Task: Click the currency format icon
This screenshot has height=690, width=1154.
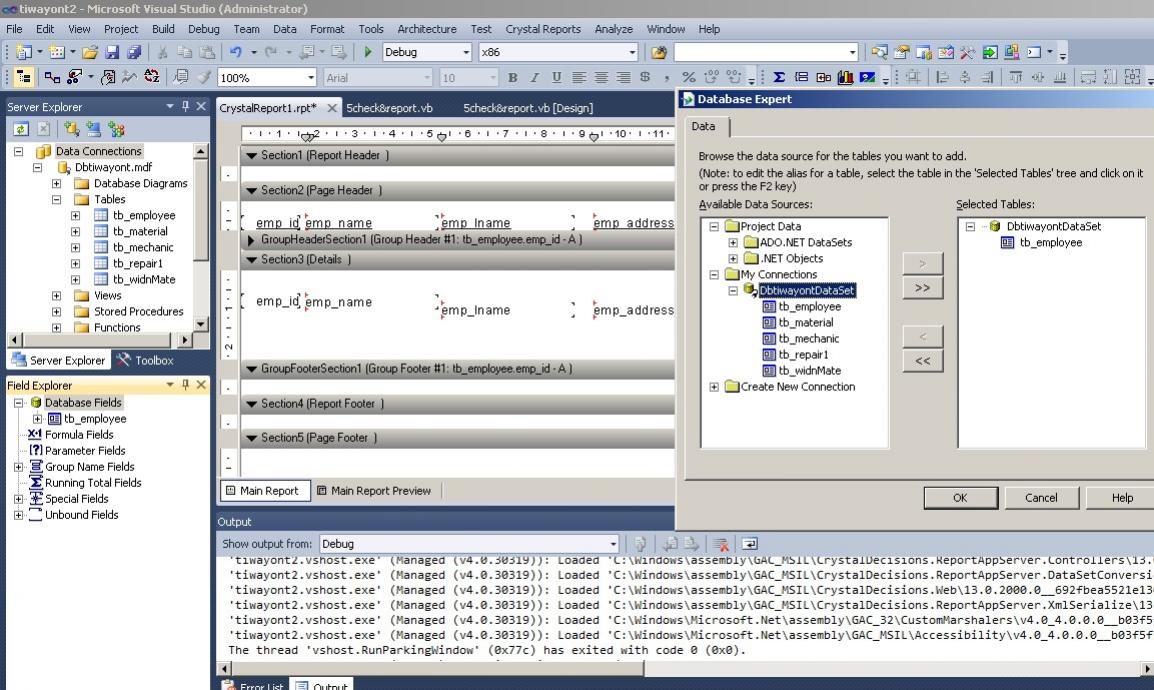Action: [x=645, y=77]
